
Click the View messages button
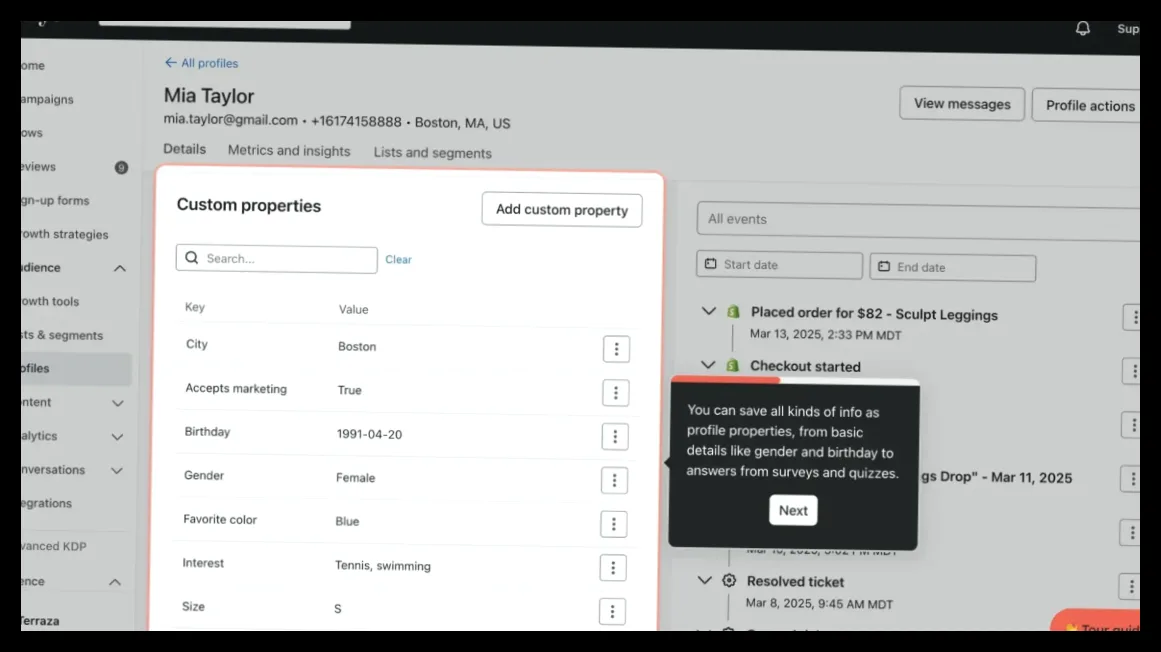962,104
